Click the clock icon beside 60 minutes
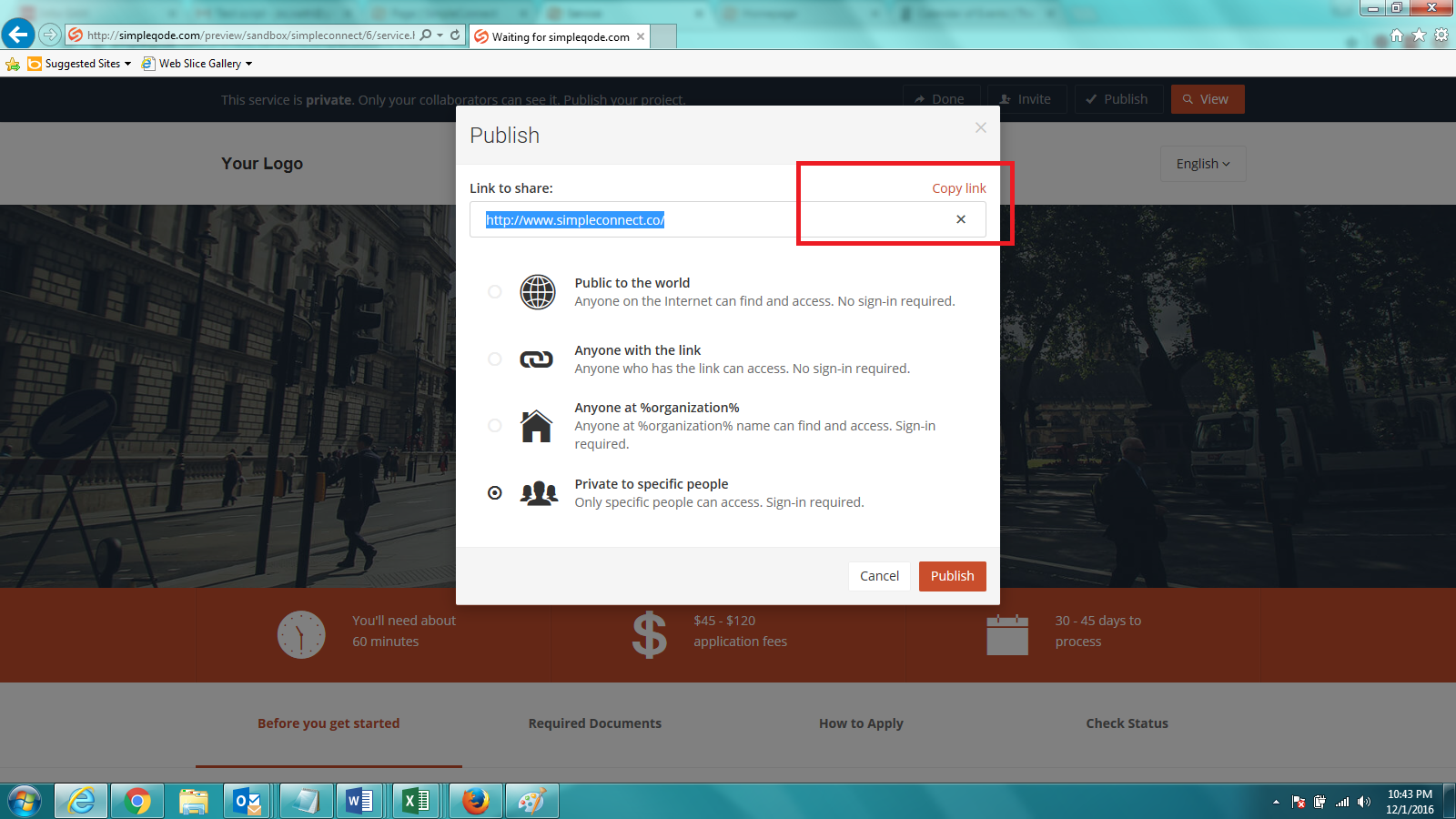The width and height of the screenshot is (1456, 819). point(301,634)
